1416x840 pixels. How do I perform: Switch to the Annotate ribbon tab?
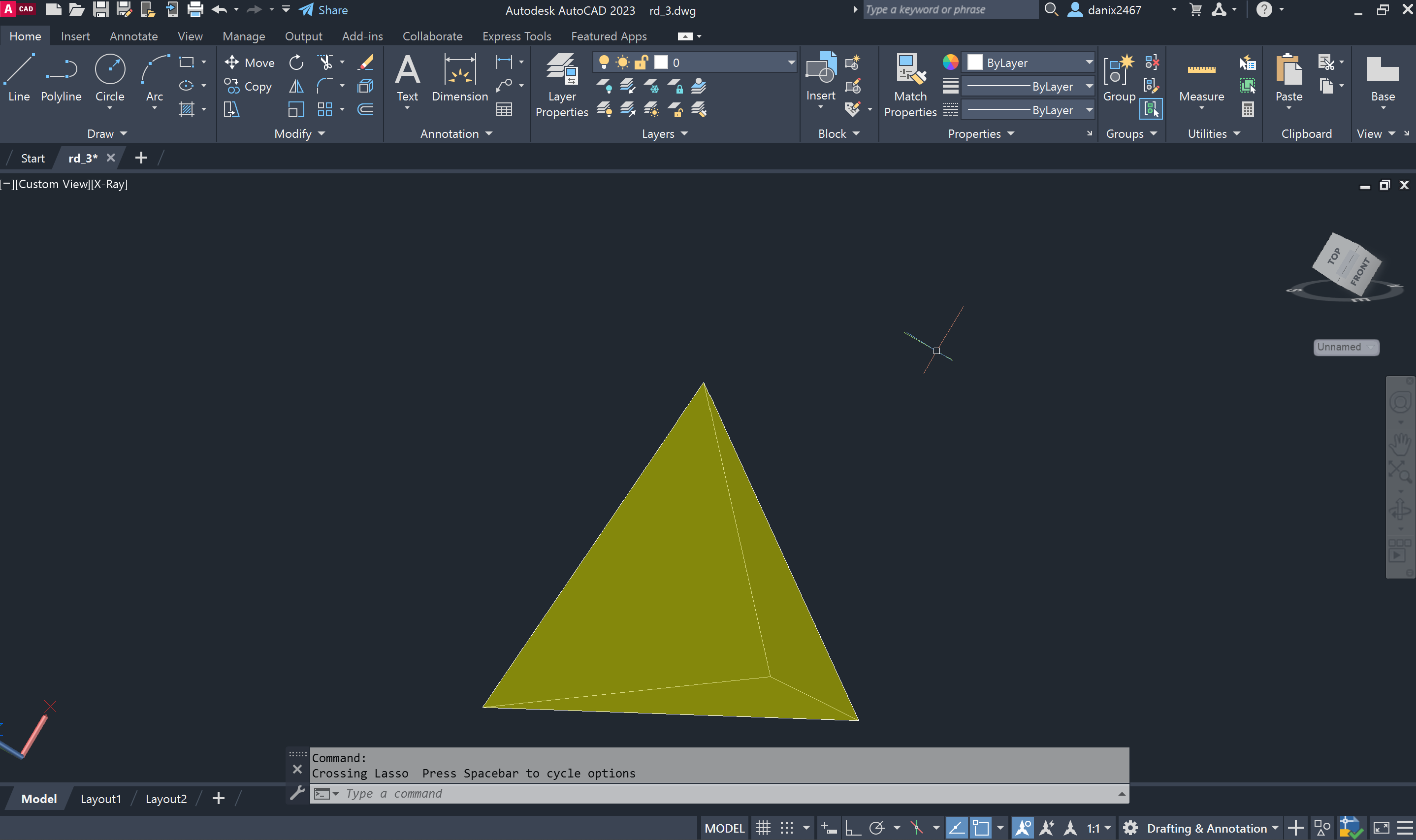click(x=133, y=36)
